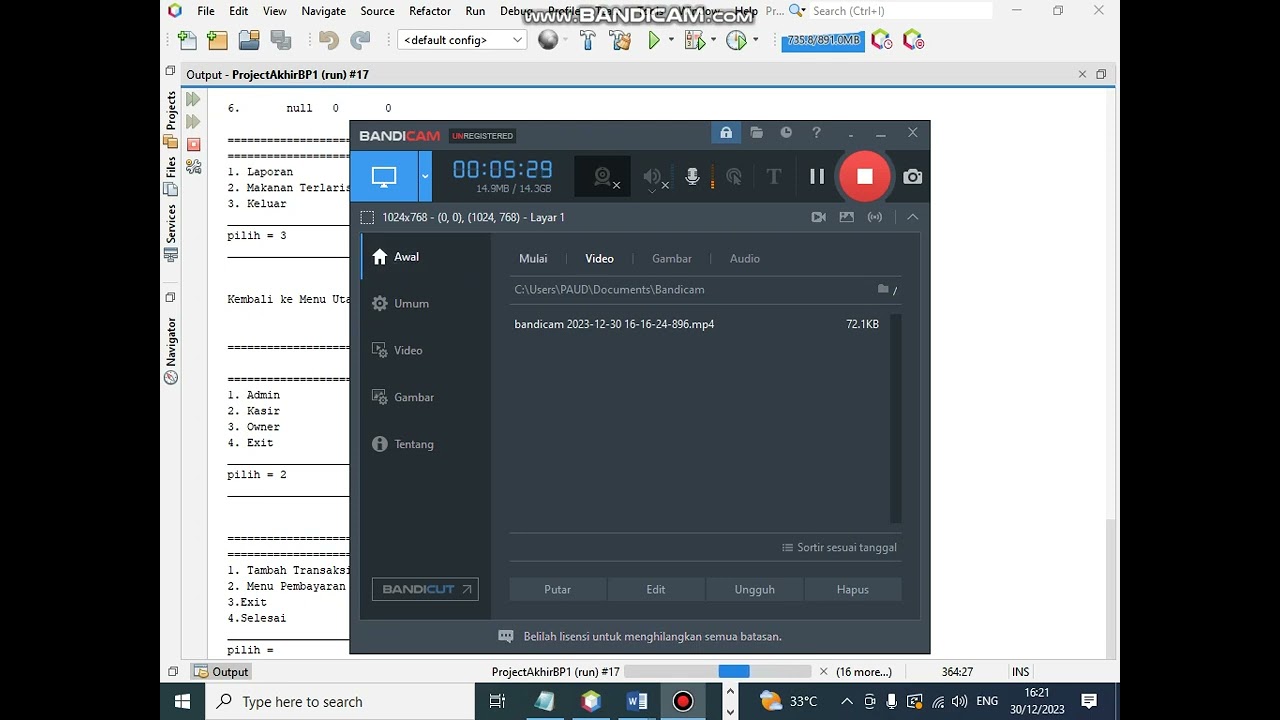Click the Clean and Build broom icon

(x=620, y=40)
